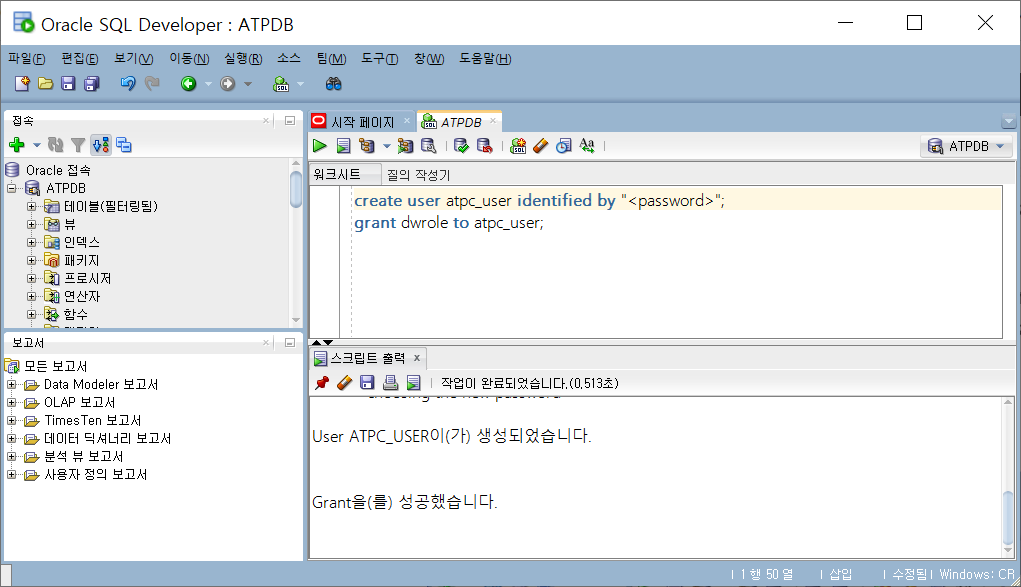Viewport: 1021px width, 587px height.
Task: Click the Rollback icon in worksheet toolbar
Action: pyautogui.click(x=484, y=146)
